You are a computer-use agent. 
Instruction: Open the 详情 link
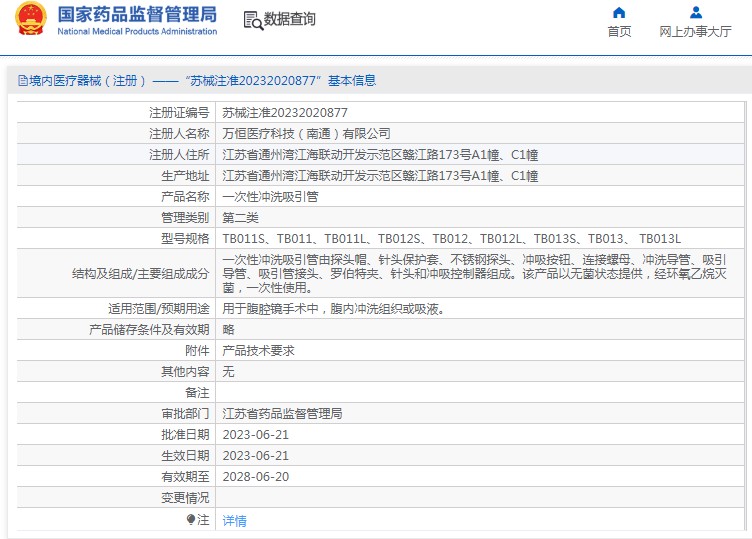(x=235, y=520)
